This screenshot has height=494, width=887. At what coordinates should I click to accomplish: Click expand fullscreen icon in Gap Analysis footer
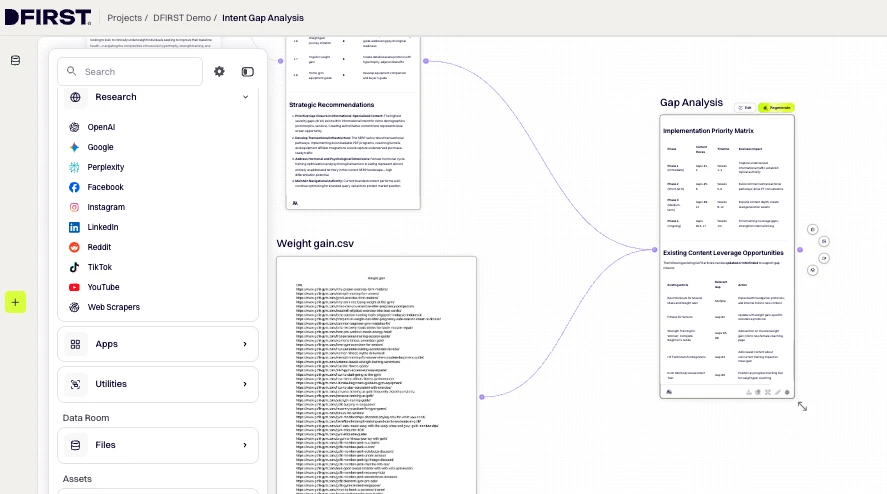pyautogui.click(x=768, y=392)
